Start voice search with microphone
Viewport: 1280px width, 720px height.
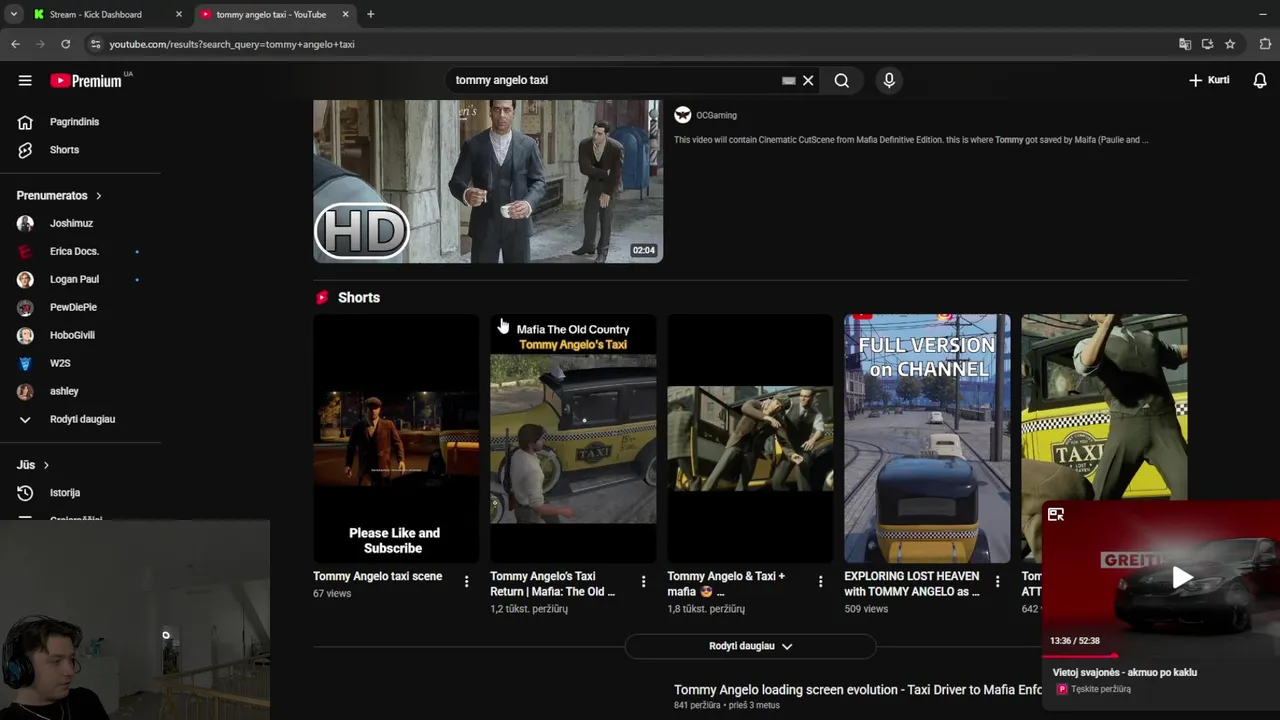889,80
